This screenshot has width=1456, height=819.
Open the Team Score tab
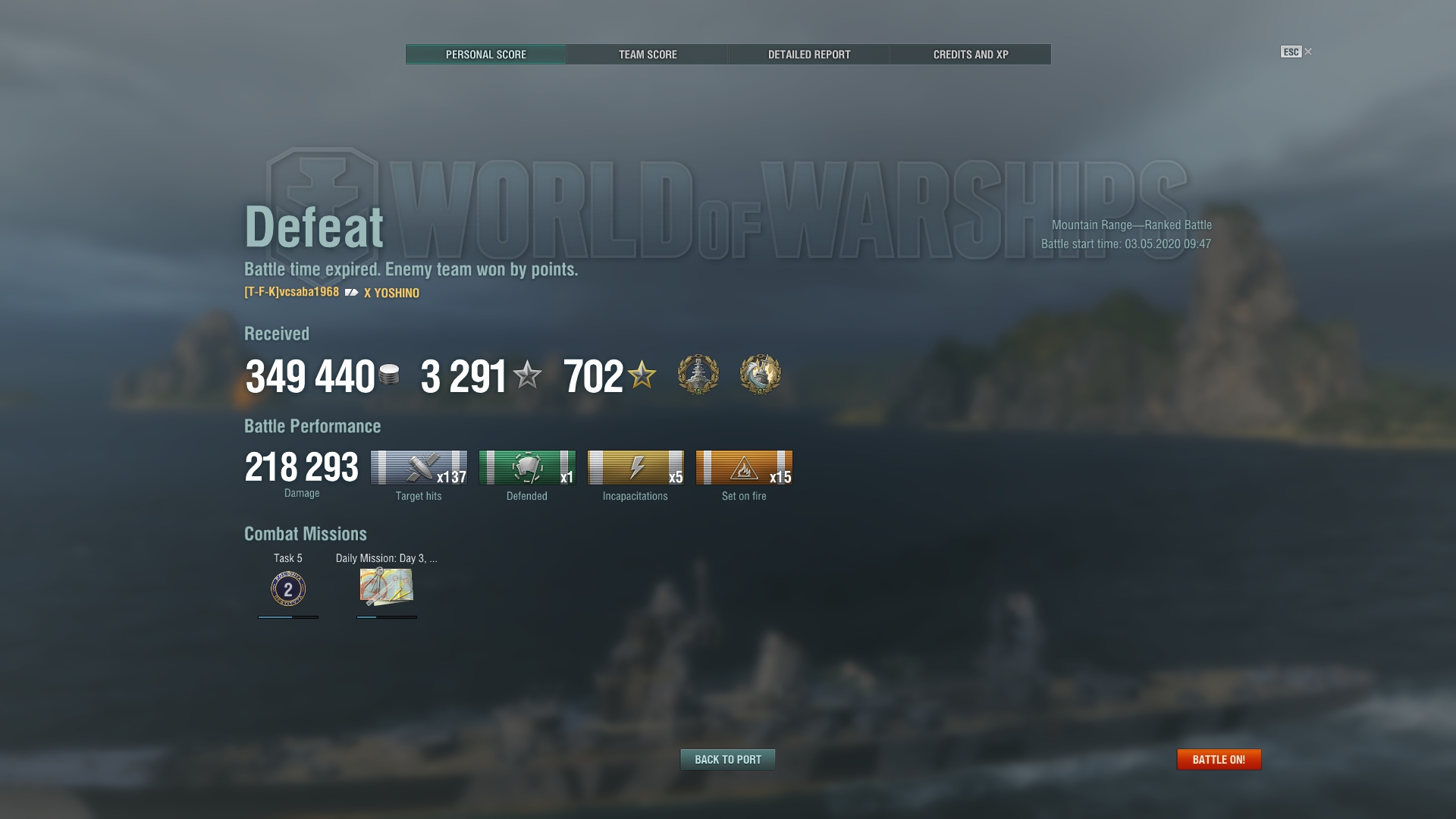click(x=648, y=55)
